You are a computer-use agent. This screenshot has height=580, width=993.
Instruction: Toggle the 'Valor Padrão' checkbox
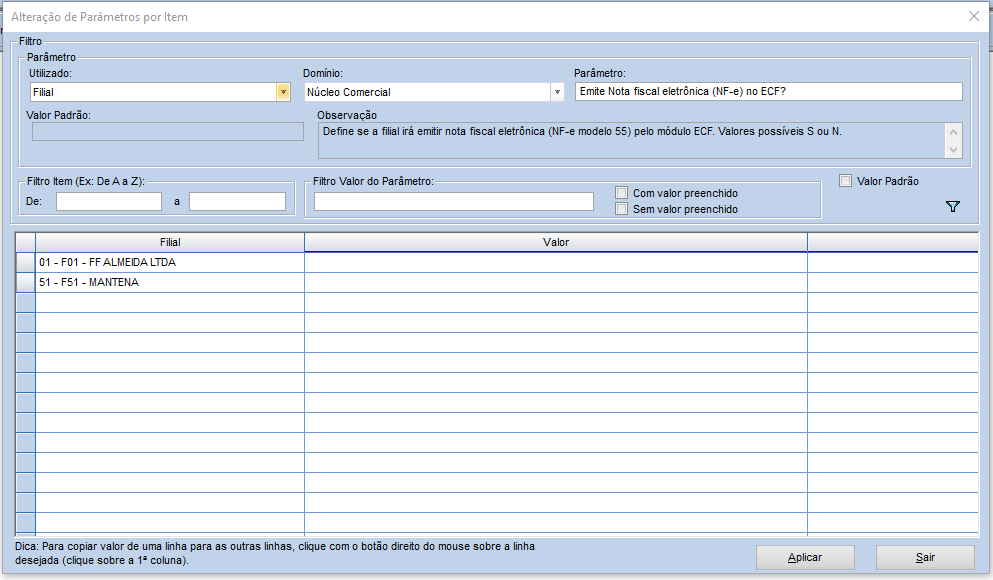[x=846, y=181]
